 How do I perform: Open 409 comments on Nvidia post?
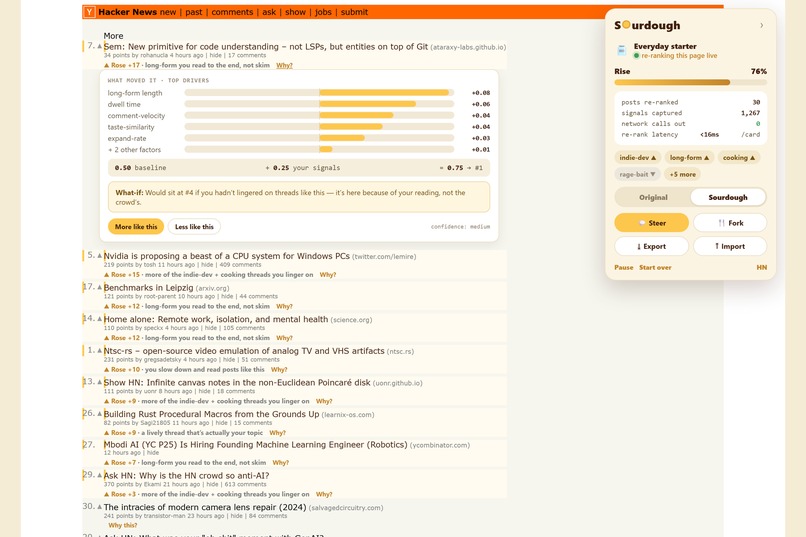pos(240,265)
